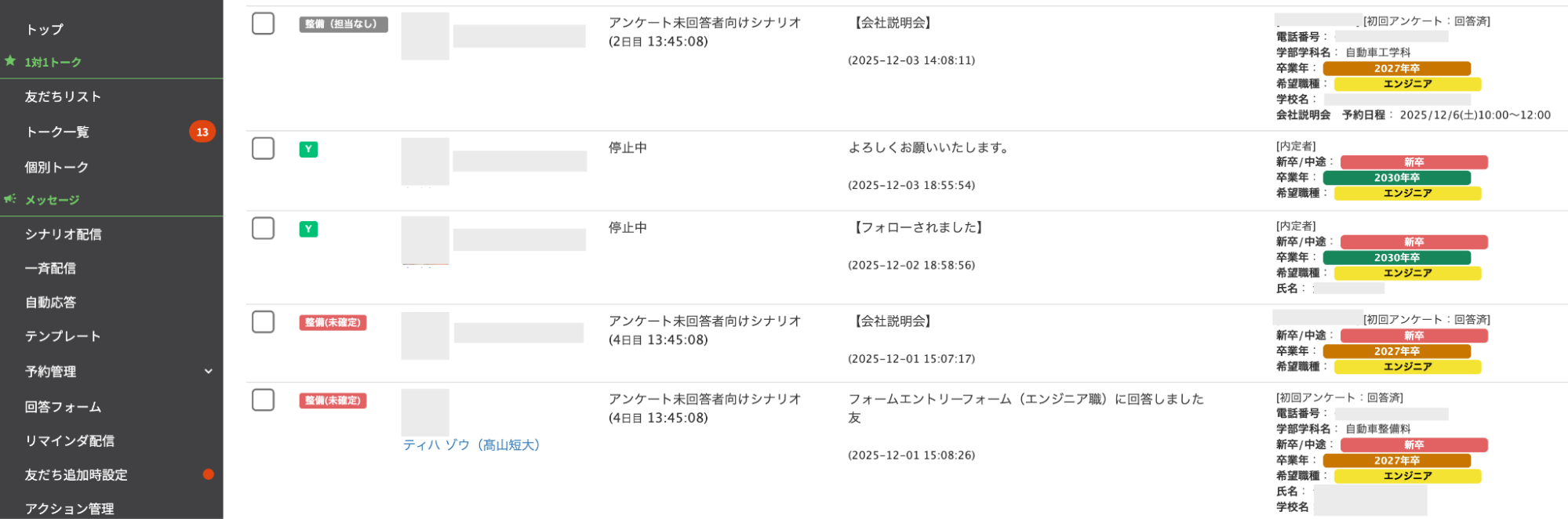Expand the 予約管理 menu chevron
1568x519 pixels.
coord(208,372)
